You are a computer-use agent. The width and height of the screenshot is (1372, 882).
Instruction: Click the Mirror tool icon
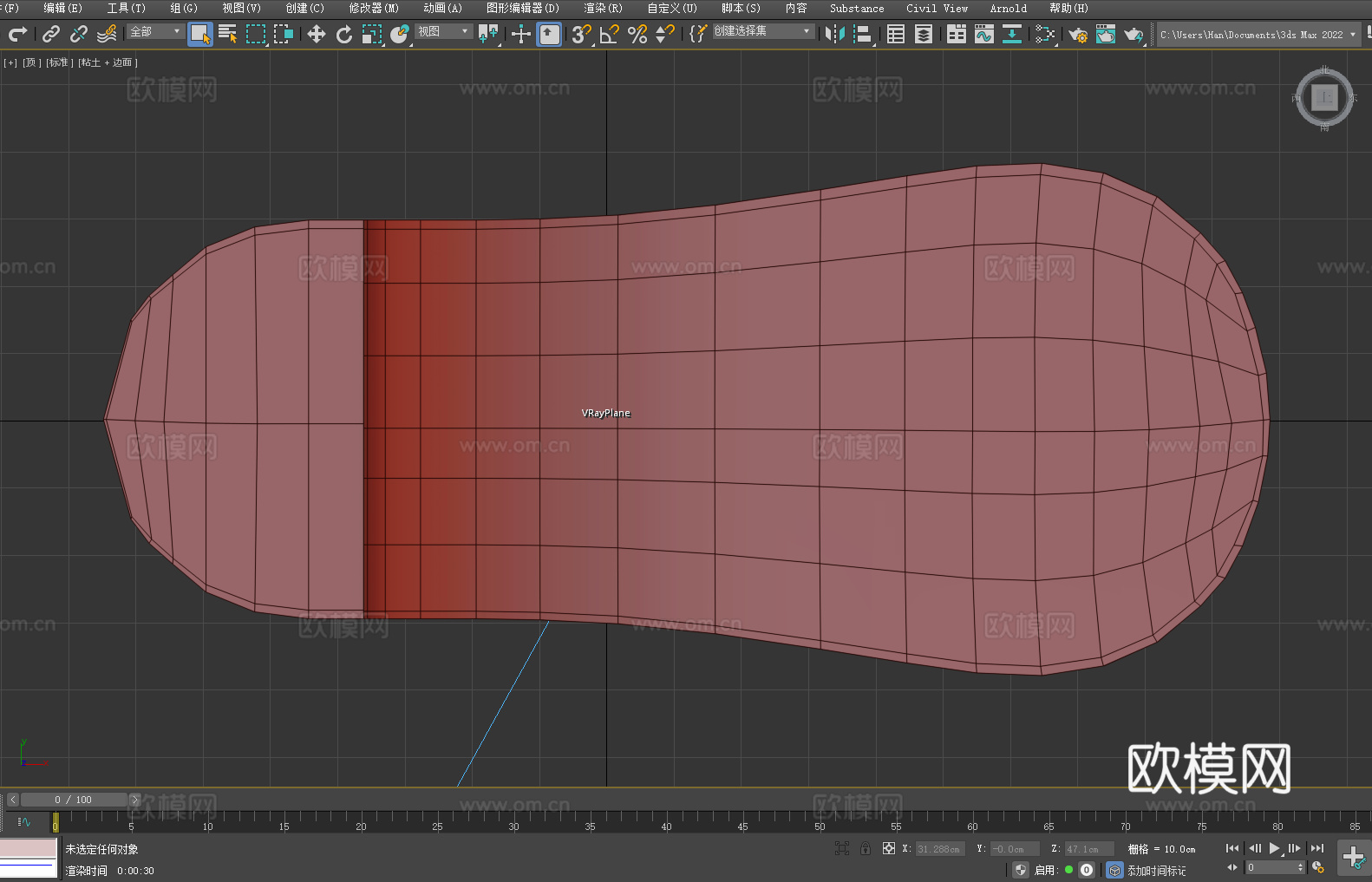[835, 34]
